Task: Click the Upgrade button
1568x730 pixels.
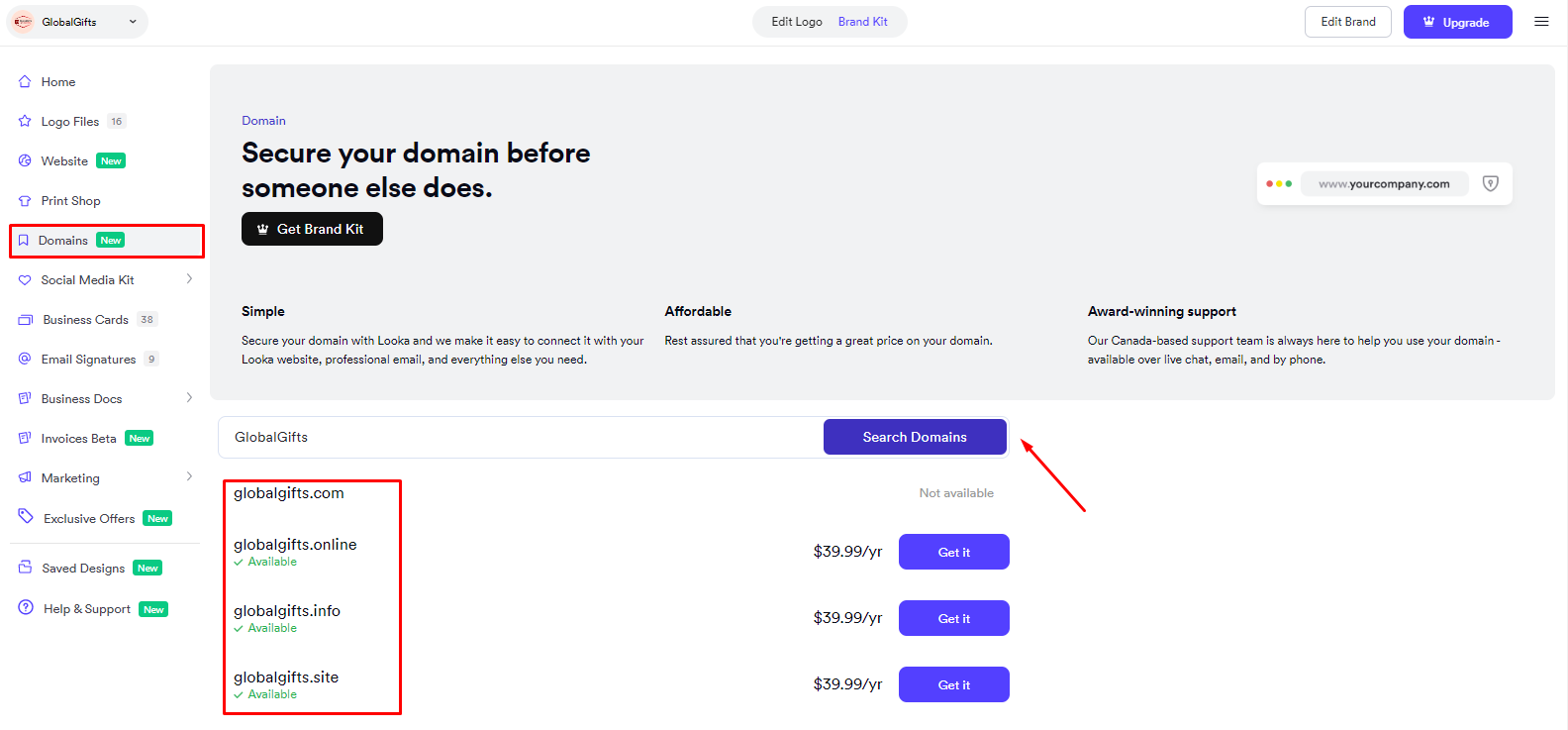Action: click(1458, 22)
